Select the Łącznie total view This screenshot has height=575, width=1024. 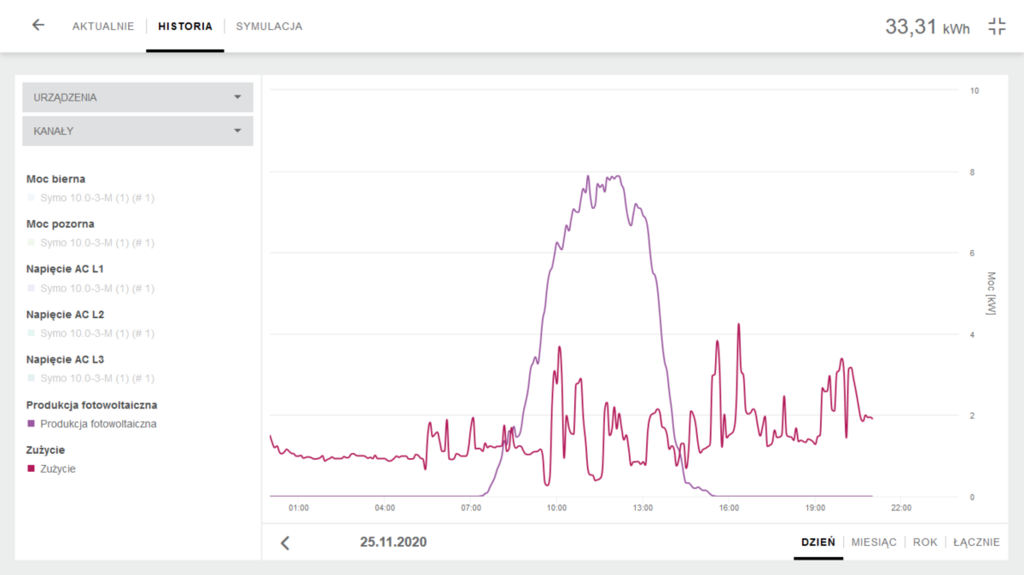976,542
